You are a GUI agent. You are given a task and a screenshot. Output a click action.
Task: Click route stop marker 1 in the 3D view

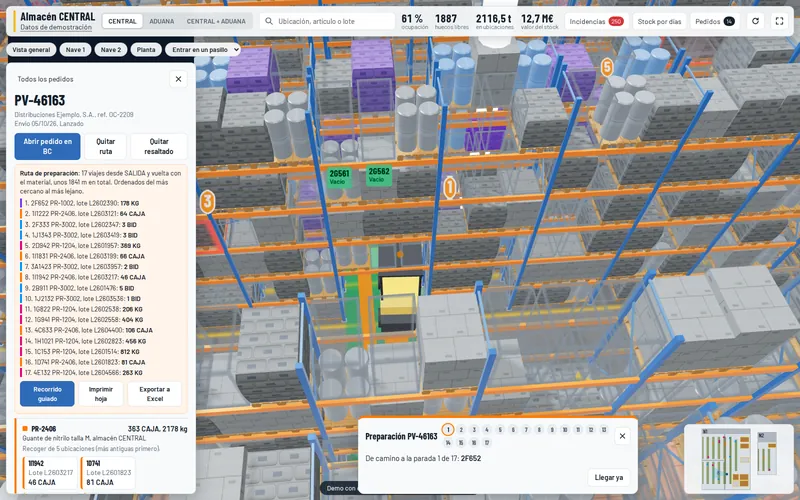449,188
